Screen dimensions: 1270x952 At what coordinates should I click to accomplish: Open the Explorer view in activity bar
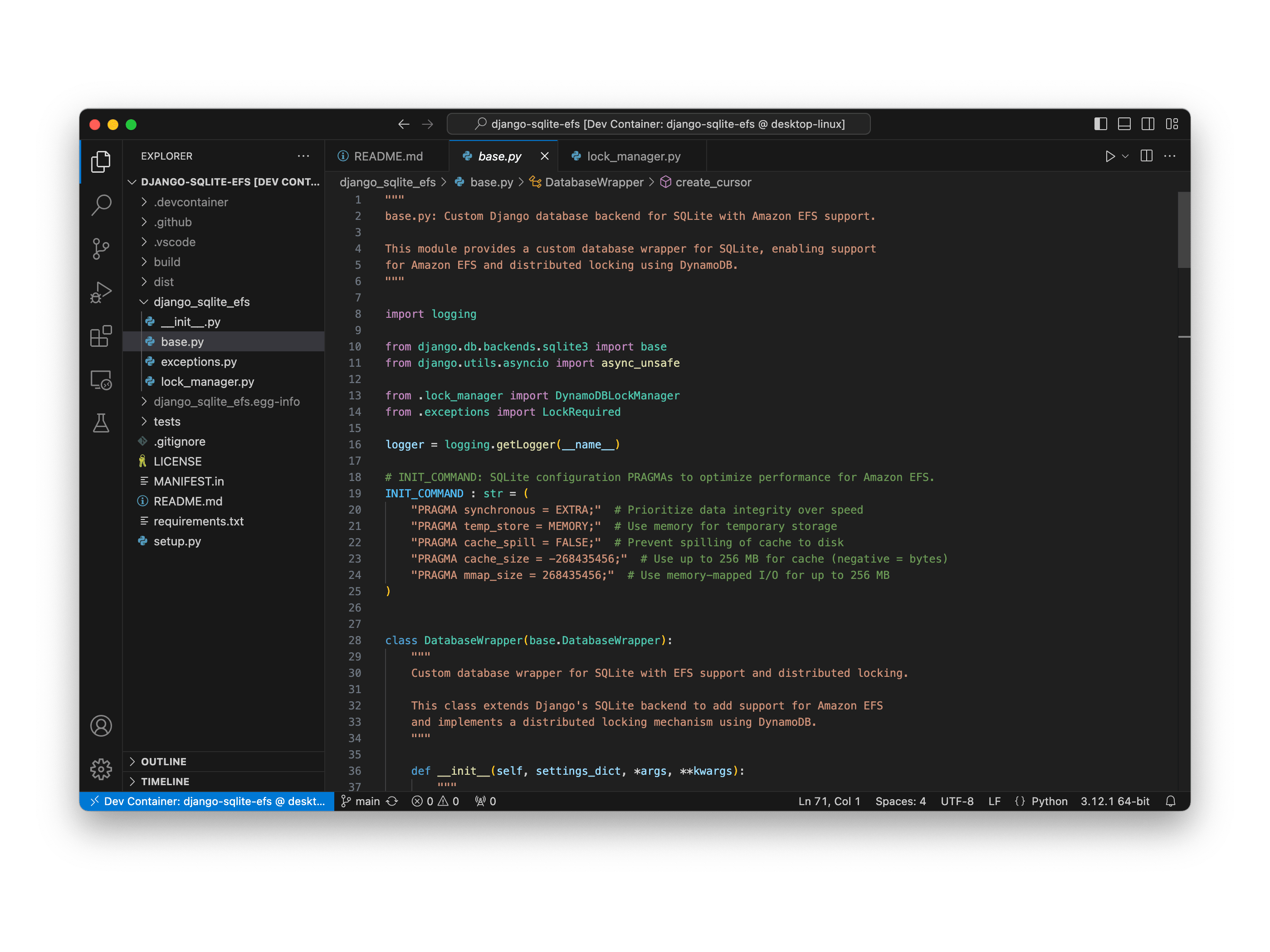(101, 162)
